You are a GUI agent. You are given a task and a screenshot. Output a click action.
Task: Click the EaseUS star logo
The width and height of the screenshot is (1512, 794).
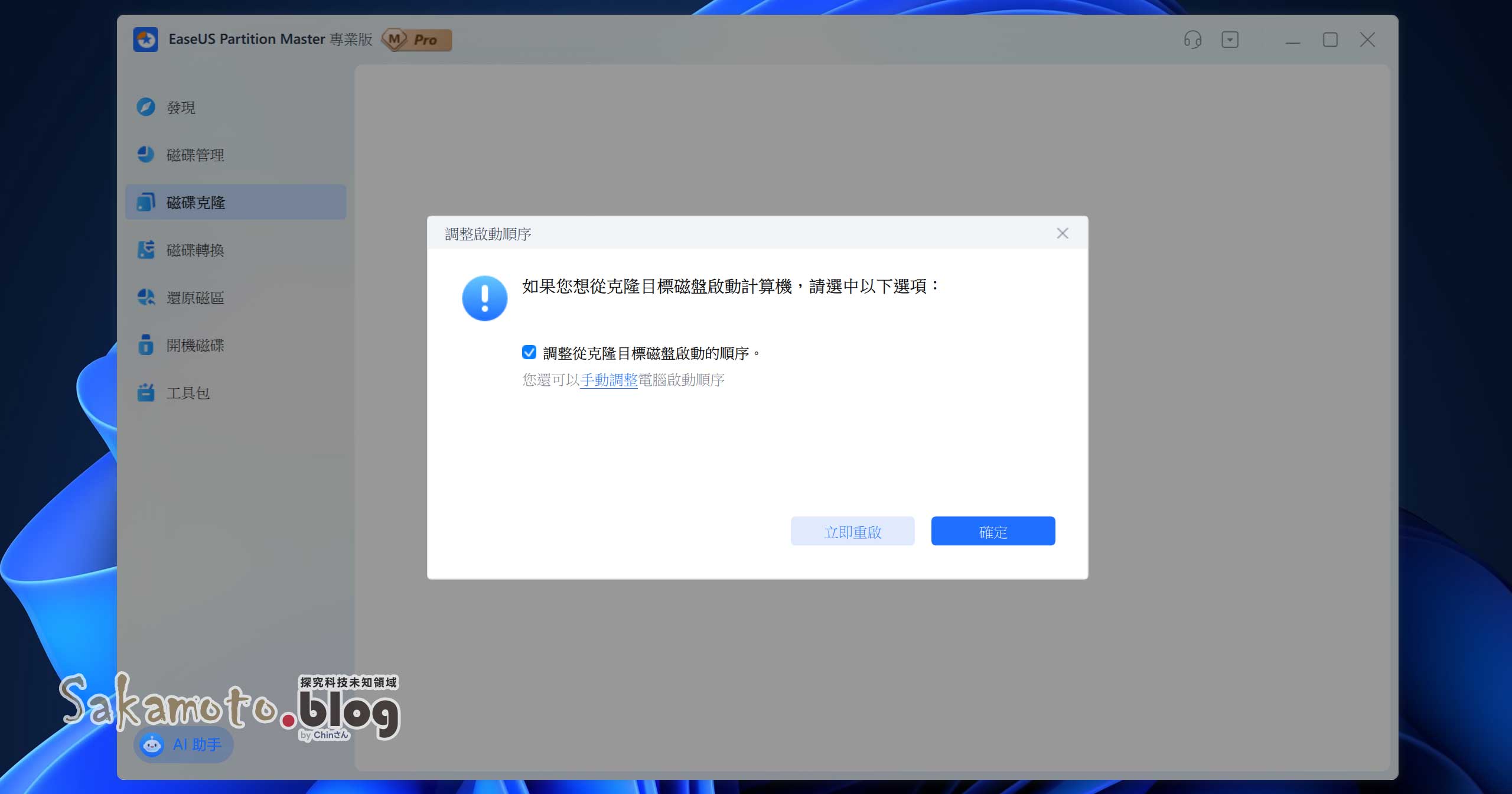(x=147, y=39)
